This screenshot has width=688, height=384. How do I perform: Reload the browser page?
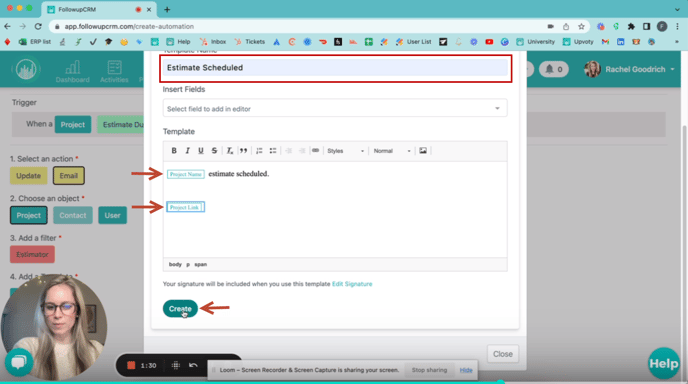[x=38, y=26]
